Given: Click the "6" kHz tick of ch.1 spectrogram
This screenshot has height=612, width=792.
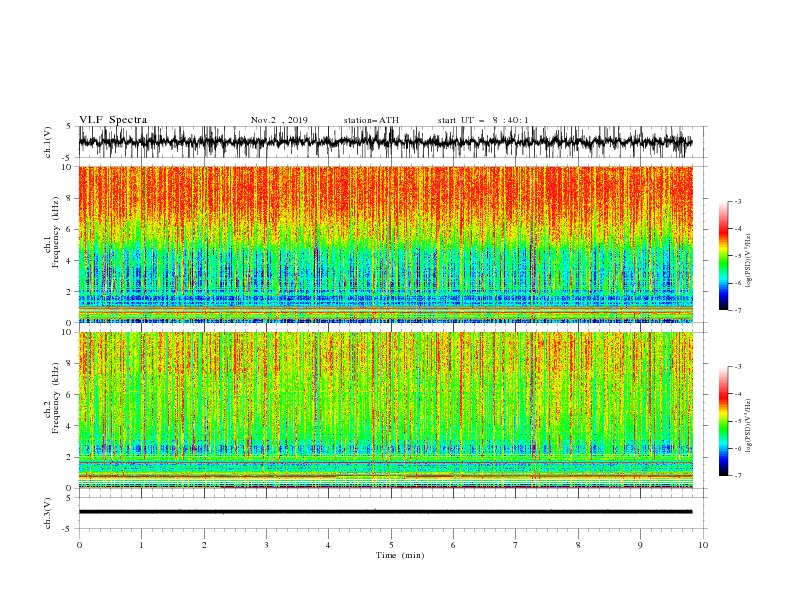Looking at the screenshot, I should [x=70, y=230].
